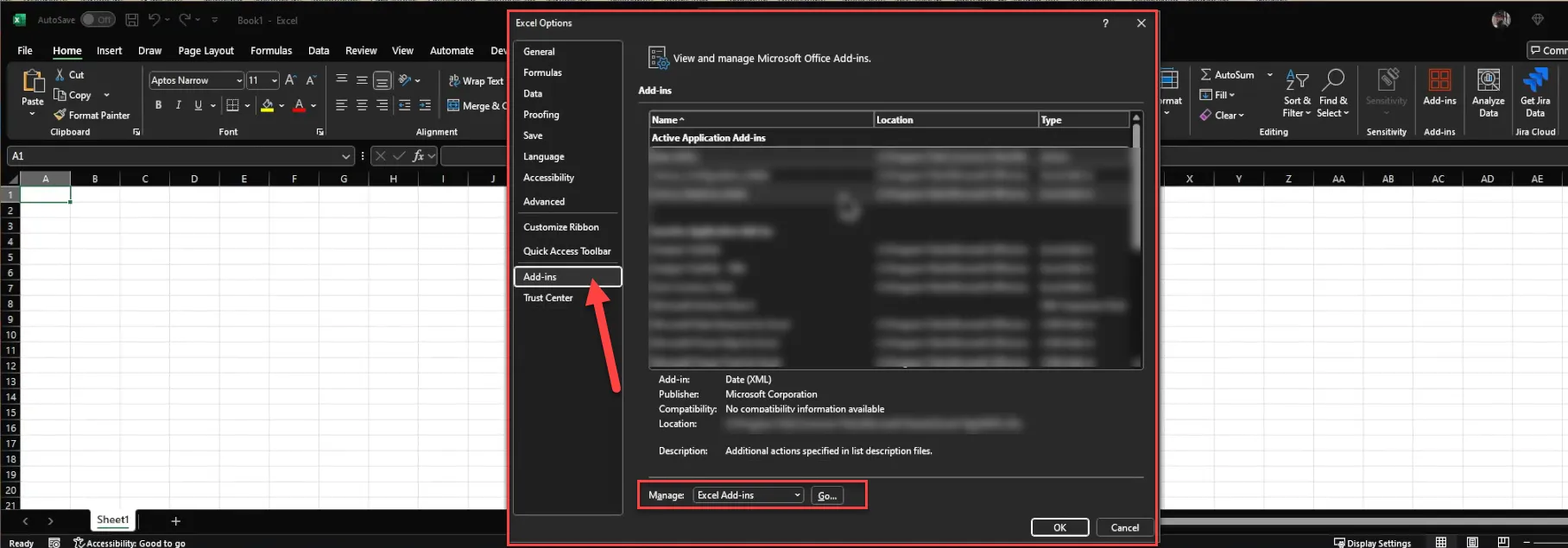Image resolution: width=1568 pixels, height=548 pixels.
Task: Switch to the Formulas ribbon tab
Action: pyautogui.click(x=271, y=51)
